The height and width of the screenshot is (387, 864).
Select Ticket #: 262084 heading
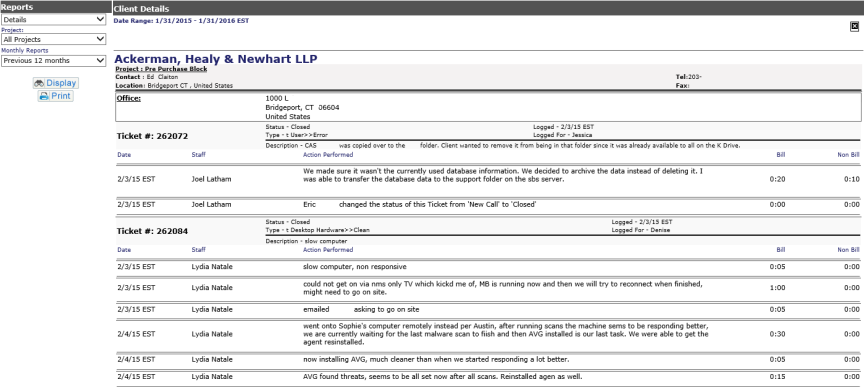point(152,232)
